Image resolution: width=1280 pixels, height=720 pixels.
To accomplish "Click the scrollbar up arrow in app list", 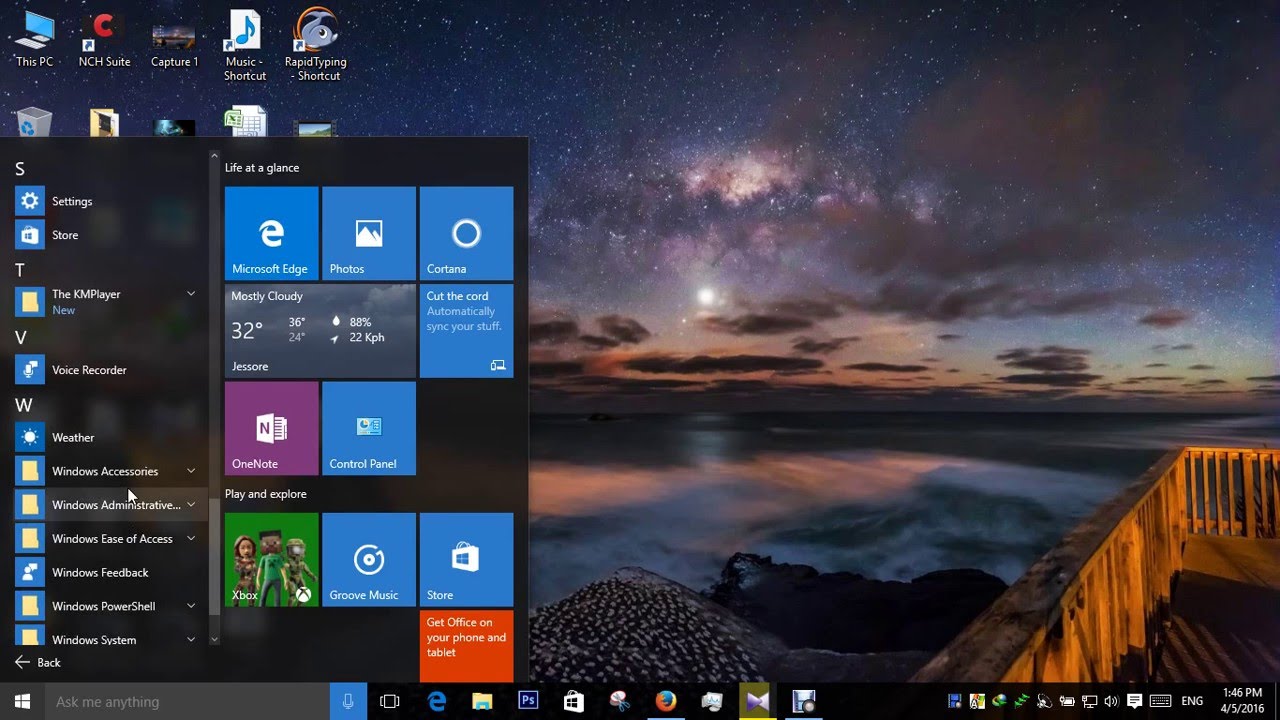I will tap(214, 156).
